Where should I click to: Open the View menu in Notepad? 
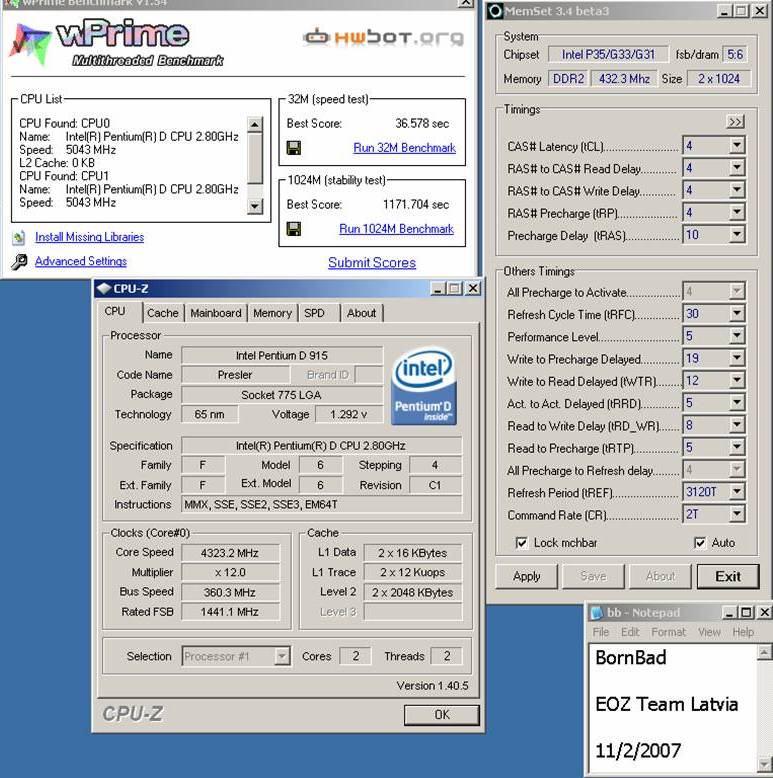709,632
